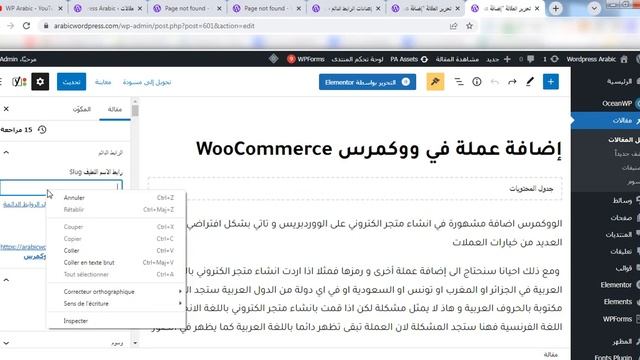This screenshot has width=640, height=360.
Task: Open the document details info icon
Action: 477,82
